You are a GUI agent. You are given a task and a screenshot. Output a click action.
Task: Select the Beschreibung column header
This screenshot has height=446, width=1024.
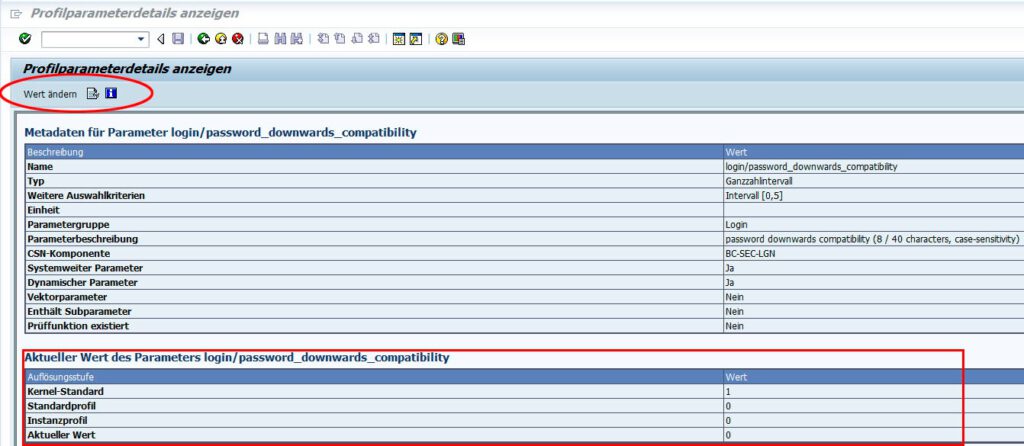pos(374,152)
